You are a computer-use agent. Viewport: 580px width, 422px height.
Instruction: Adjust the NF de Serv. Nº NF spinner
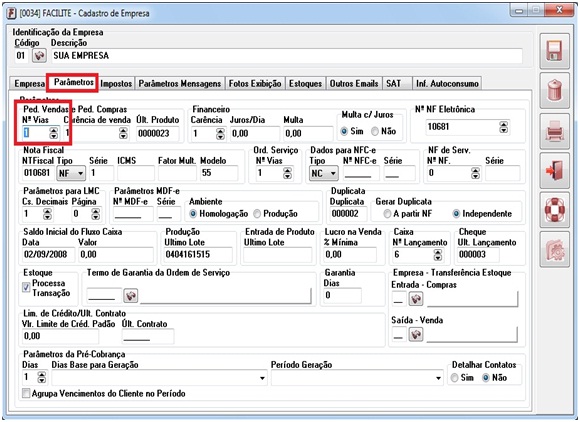[475, 173]
